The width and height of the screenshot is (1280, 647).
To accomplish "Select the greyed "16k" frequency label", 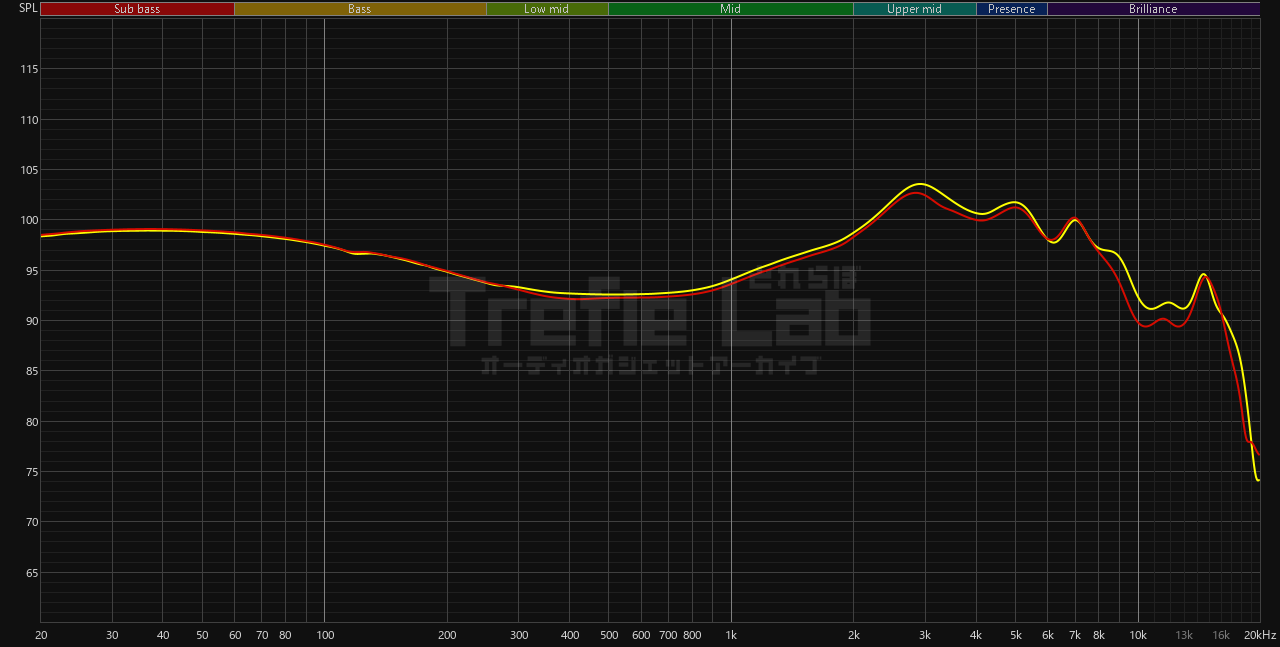I will (x=1221, y=635).
